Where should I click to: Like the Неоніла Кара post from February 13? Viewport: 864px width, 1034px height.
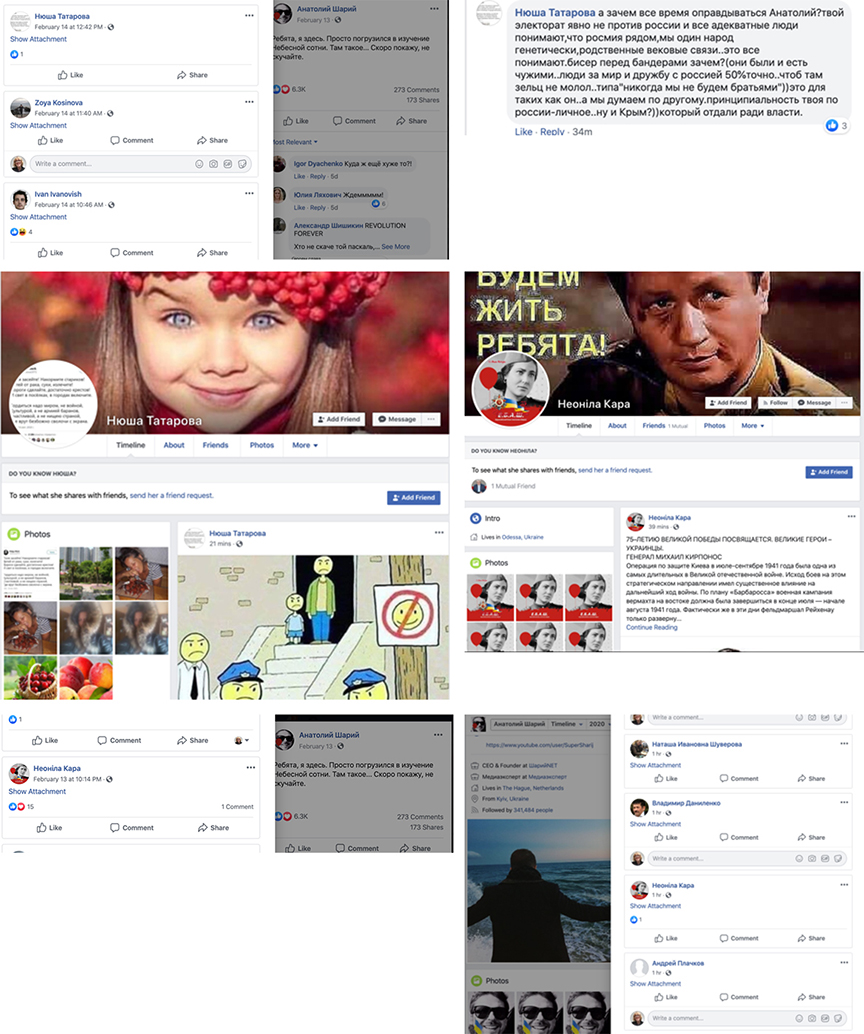click(x=50, y=828)
